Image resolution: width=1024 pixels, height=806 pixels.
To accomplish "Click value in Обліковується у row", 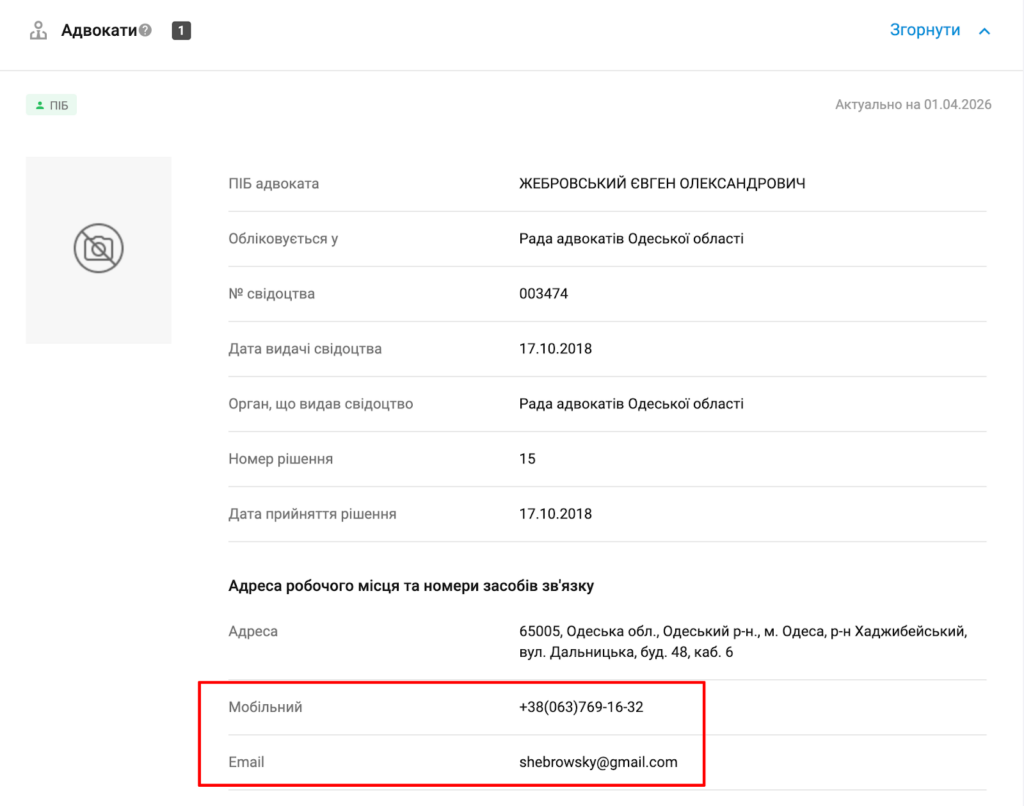I will click(x=631, y=239).
